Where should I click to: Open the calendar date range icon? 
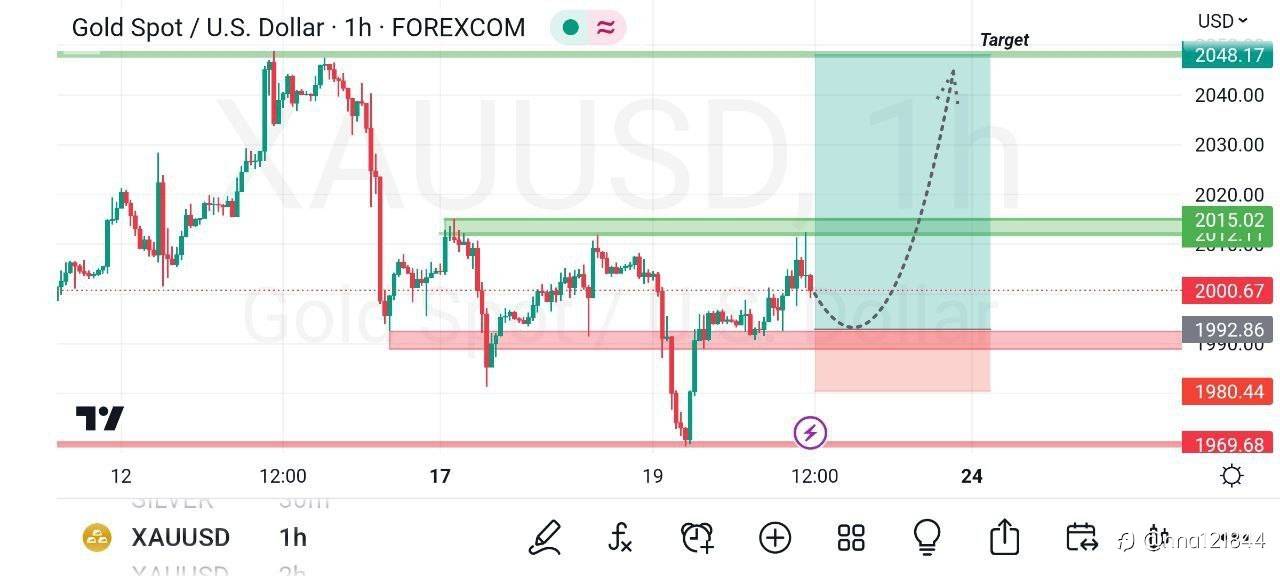[1081, 538]
